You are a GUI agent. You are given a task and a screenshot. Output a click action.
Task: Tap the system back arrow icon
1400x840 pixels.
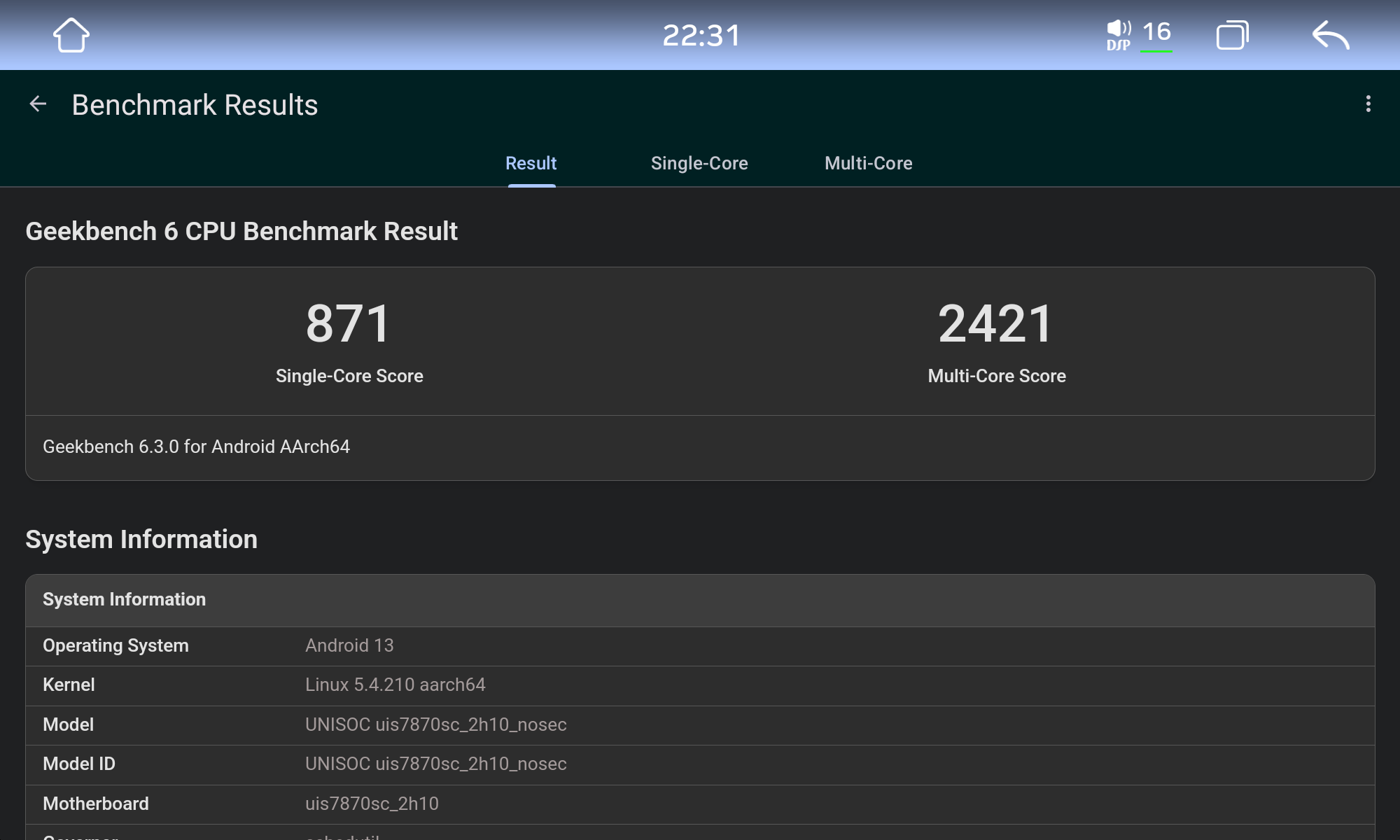click(x=1330, y=35)
